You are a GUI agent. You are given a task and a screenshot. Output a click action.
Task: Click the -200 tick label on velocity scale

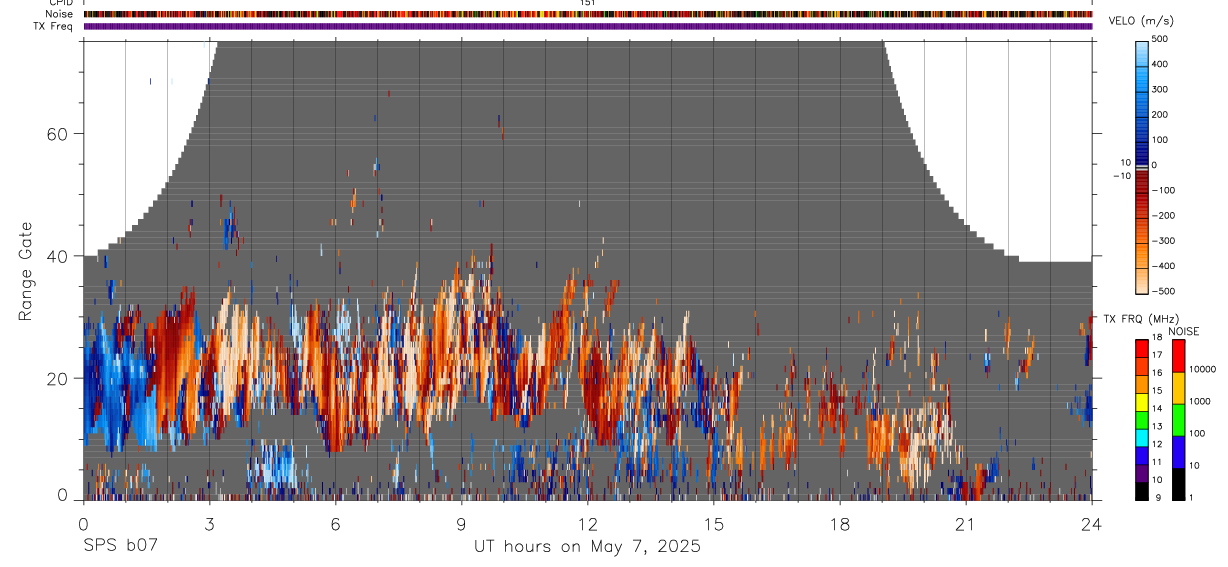click(1163, 215)
